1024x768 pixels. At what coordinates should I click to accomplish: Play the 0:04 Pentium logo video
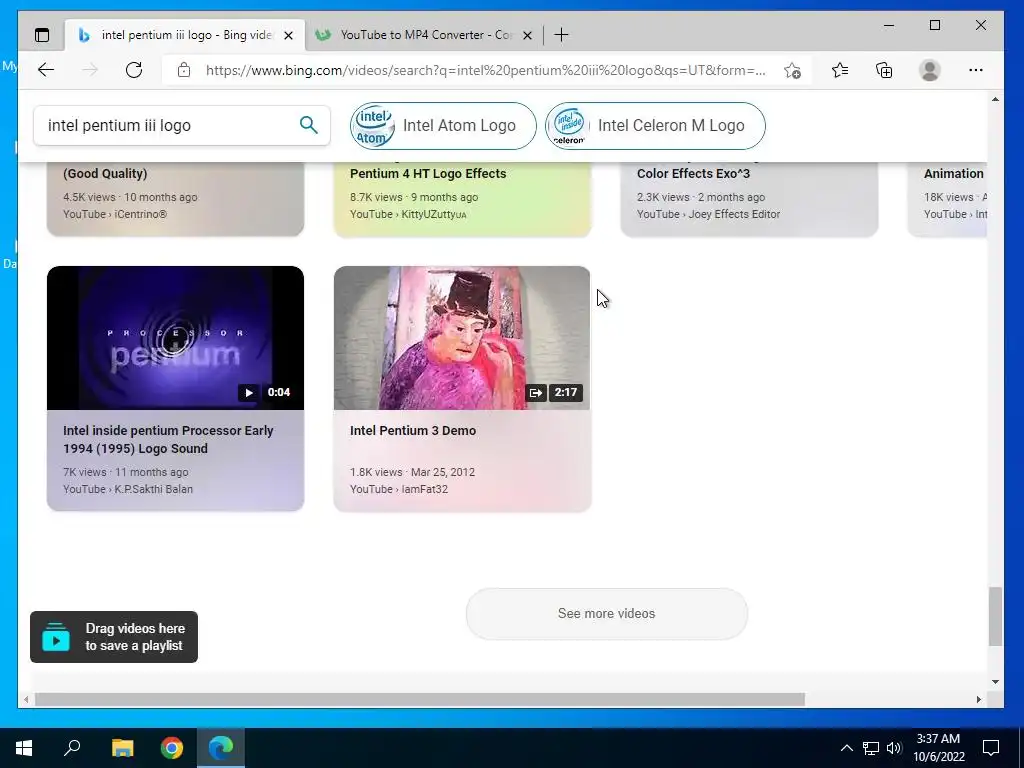tap(248, 392)
